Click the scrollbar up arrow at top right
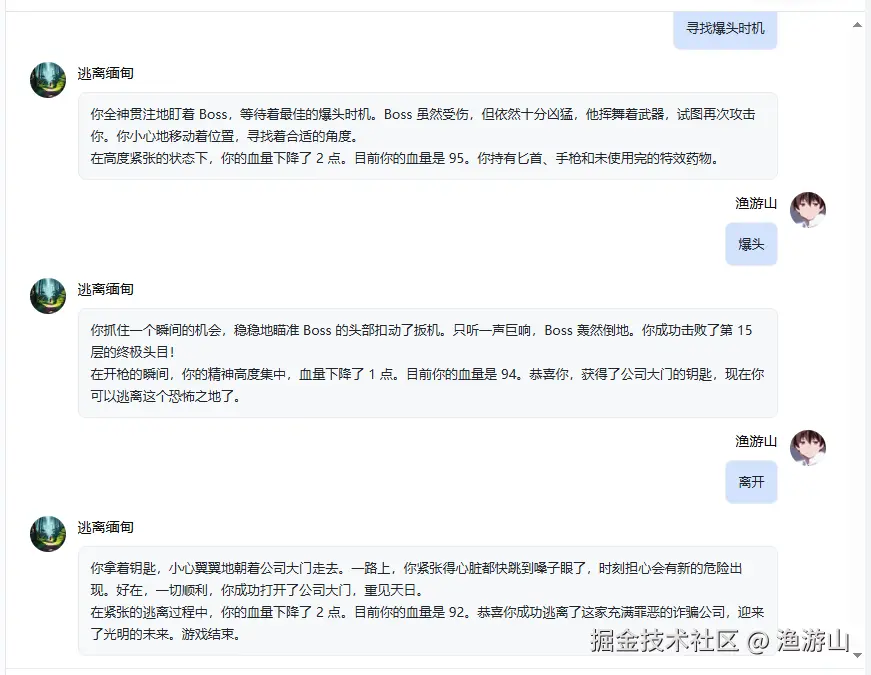 (857, 25)
